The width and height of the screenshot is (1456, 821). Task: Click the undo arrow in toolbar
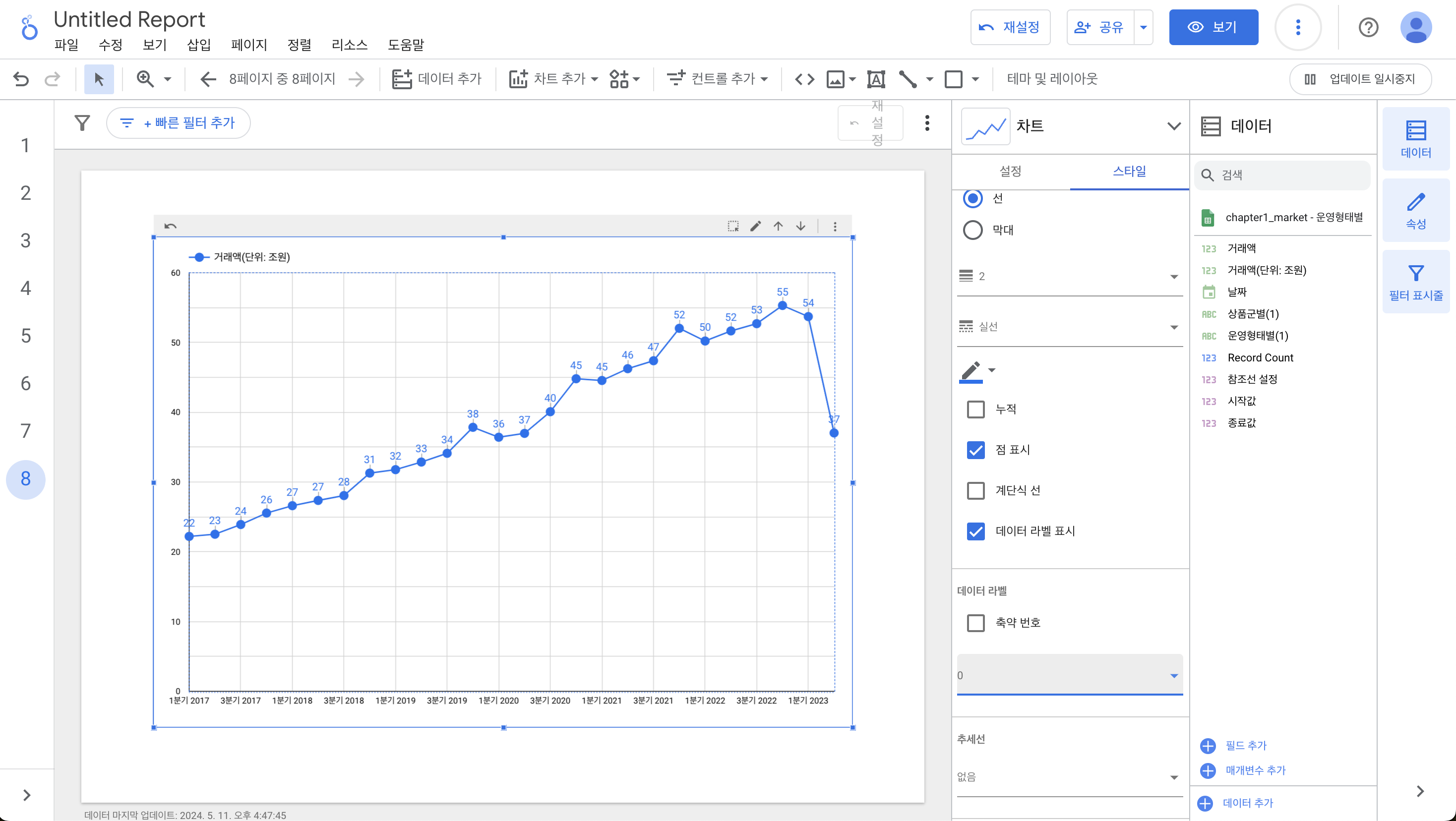pos(21,79)
